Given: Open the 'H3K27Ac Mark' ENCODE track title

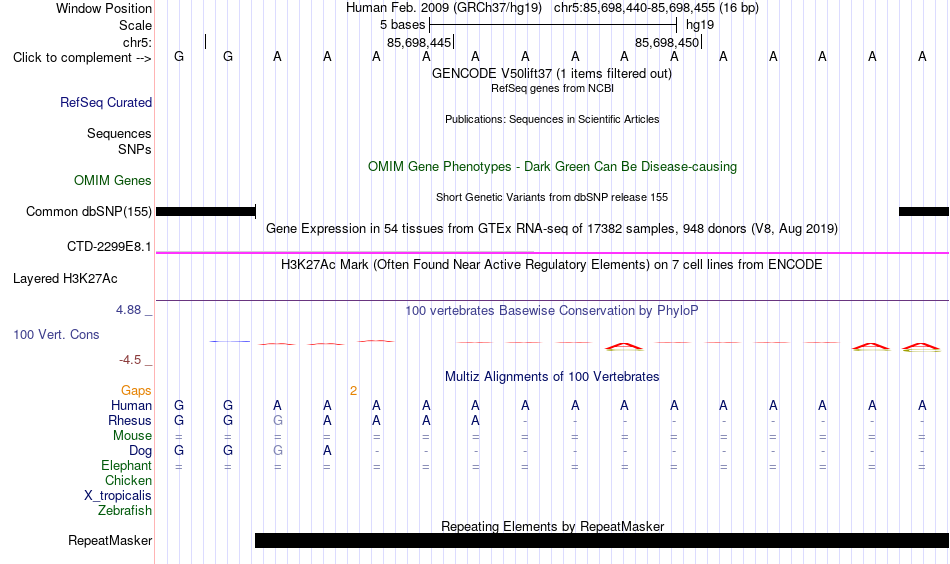Looking at the screenshot, I should (x=552, y=265).
